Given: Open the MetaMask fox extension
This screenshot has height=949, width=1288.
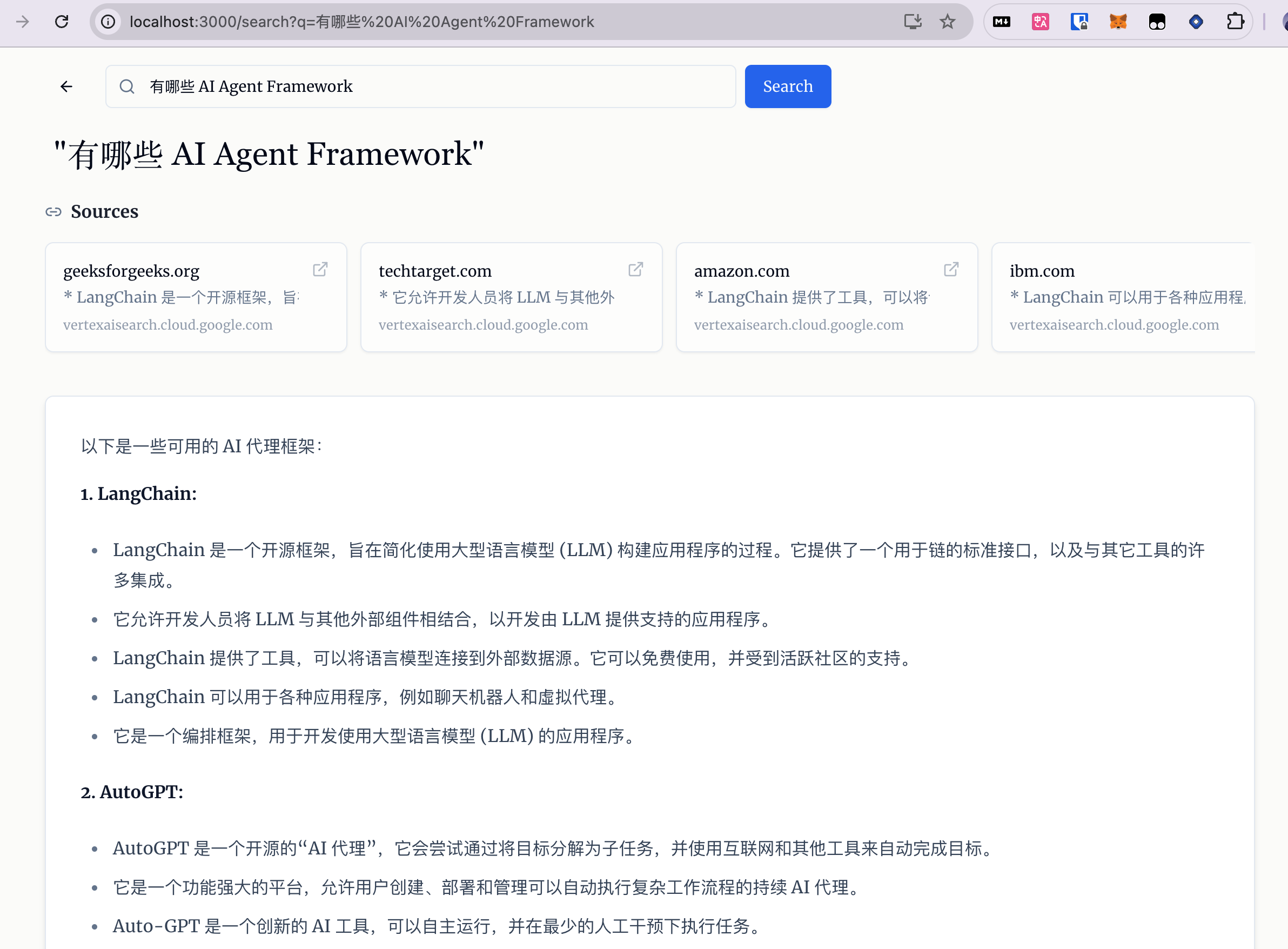Looking at the screenshot, I should point(1118,22).
